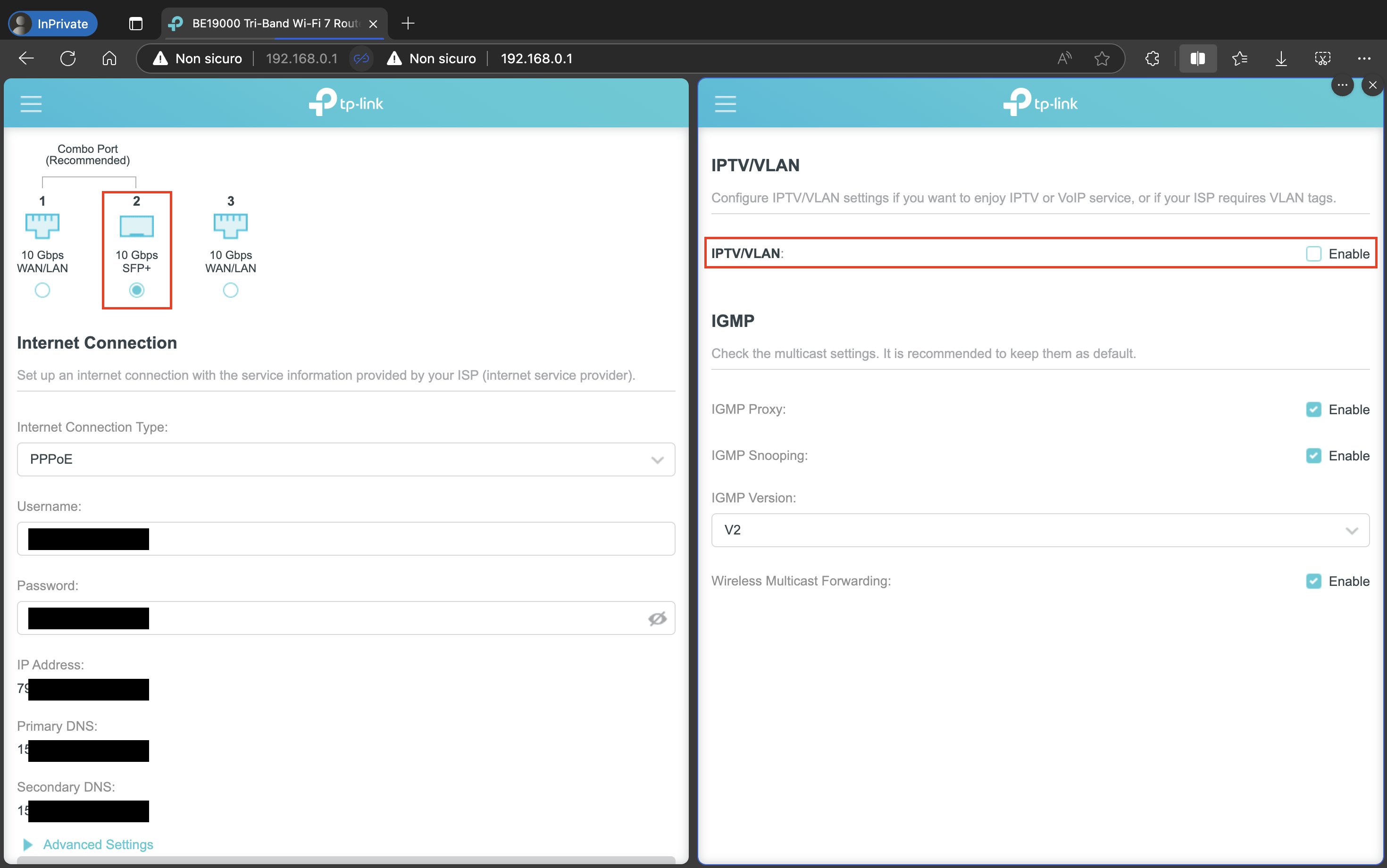Open the right pane hamburger menu

click(x=725, y=104)
